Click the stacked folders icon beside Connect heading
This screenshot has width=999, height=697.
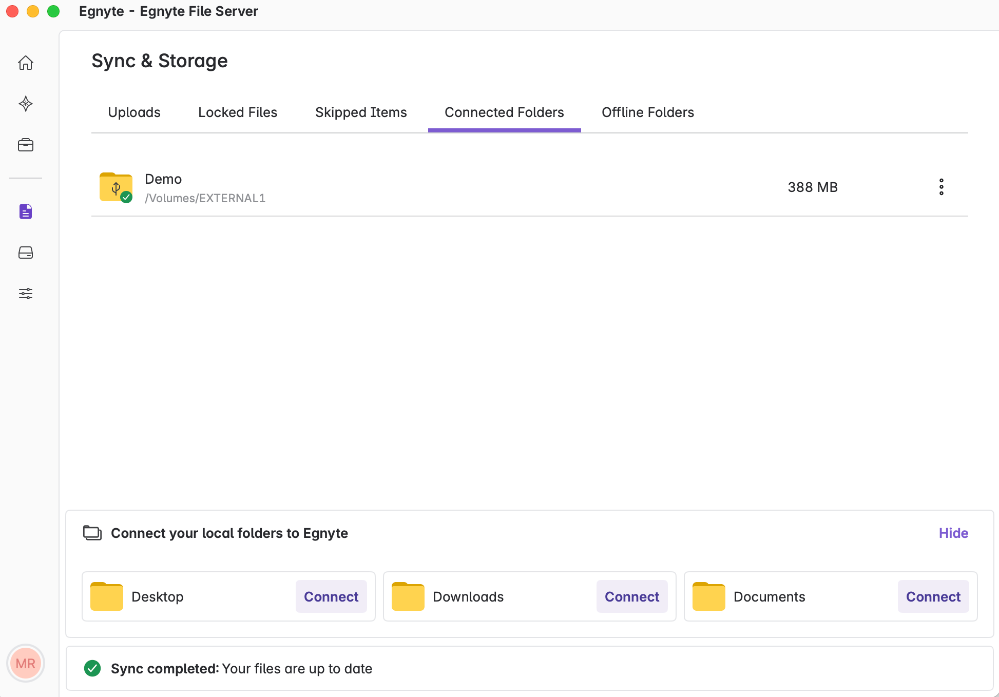[x=92, y=533]
